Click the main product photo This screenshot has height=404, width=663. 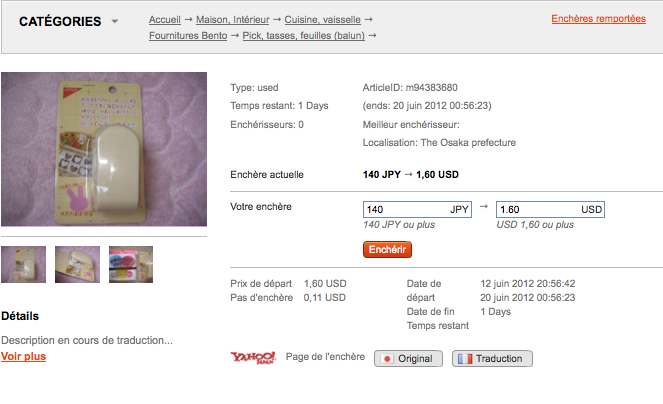[104, 149]
